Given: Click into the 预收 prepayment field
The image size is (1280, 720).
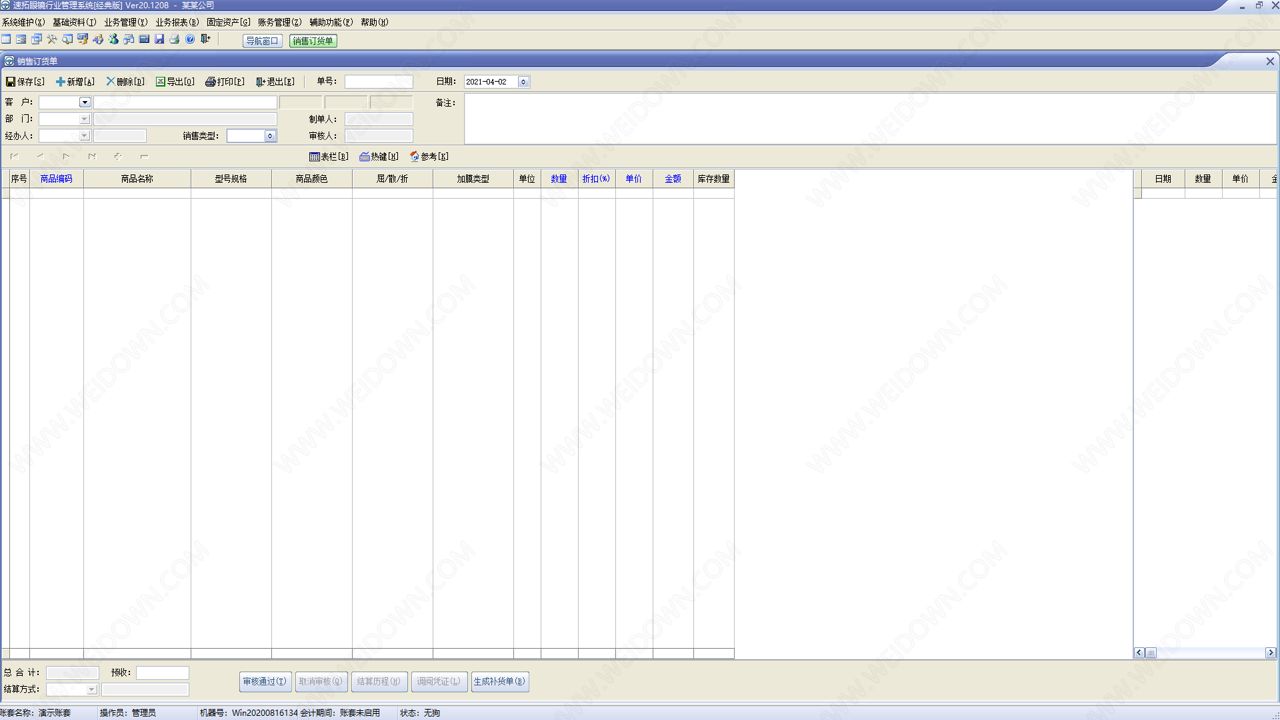Looking at the screenshot, I should coord(163,673).
